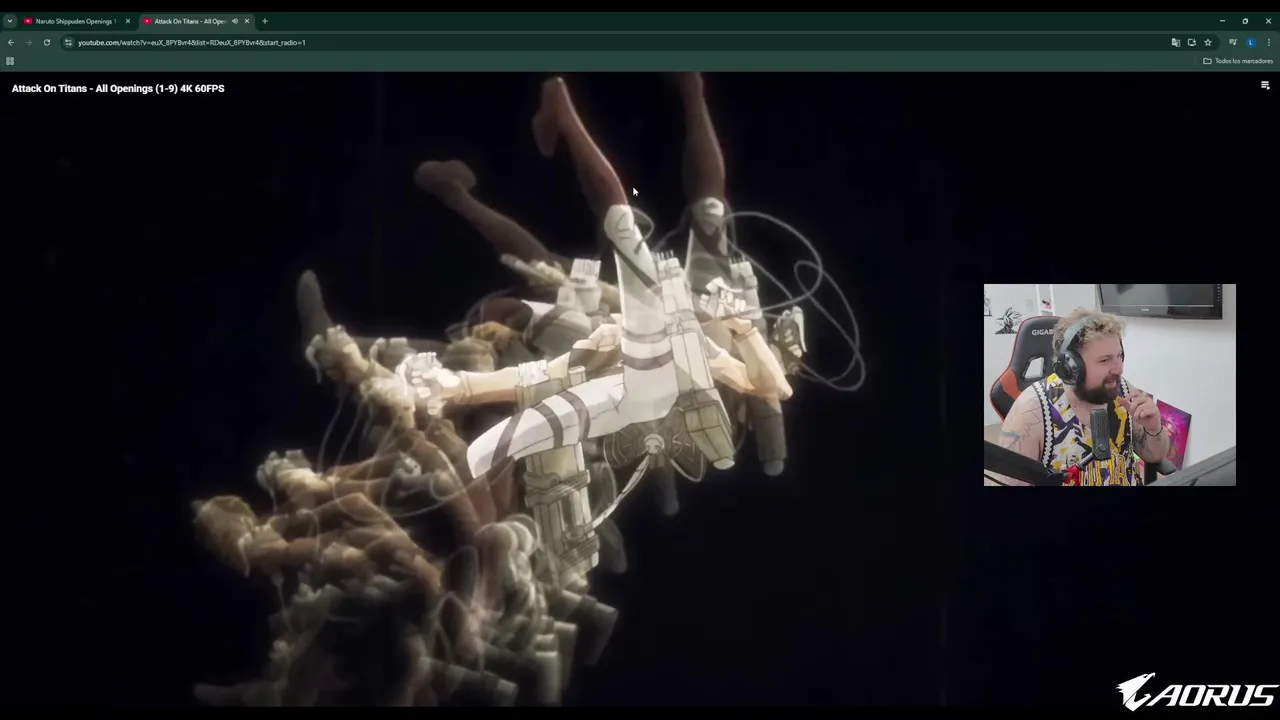Open a new browser tab

265,21
